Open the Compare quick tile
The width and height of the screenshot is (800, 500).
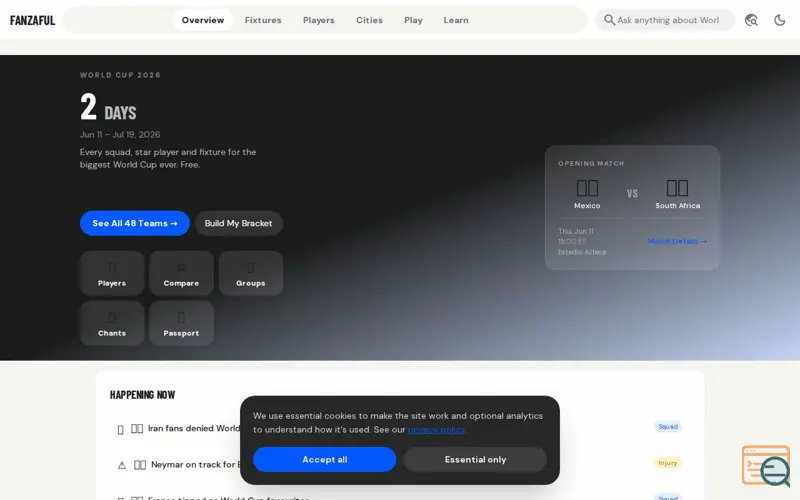[x=181, y=273]
